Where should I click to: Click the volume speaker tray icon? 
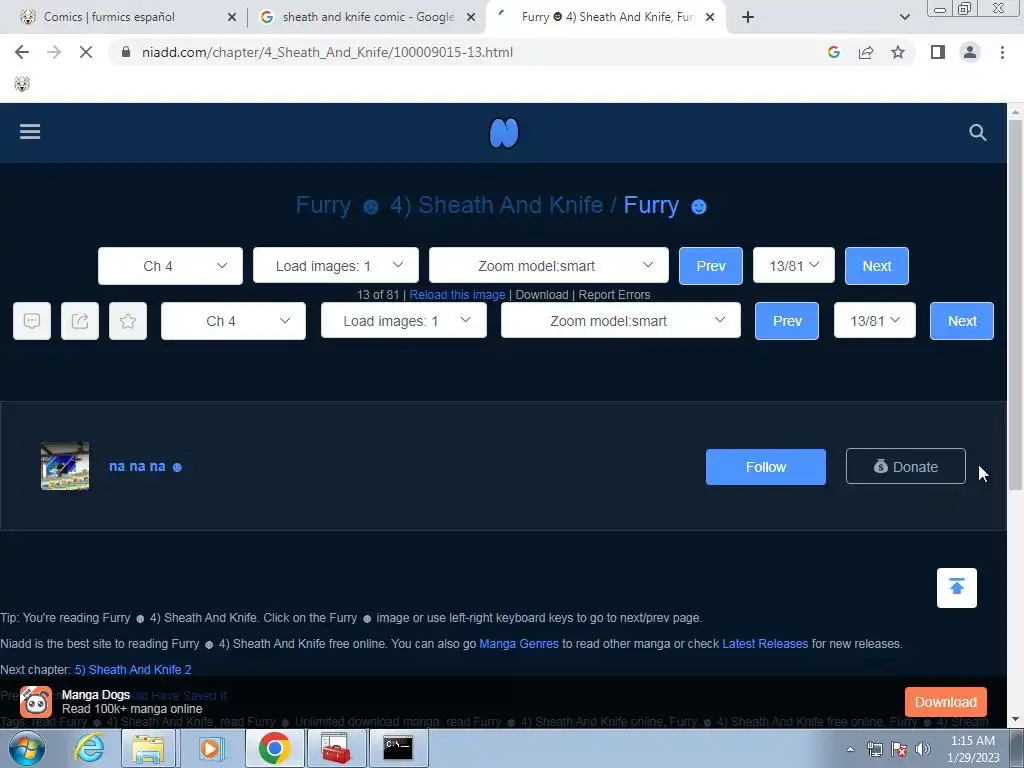(x=922, y=749)
